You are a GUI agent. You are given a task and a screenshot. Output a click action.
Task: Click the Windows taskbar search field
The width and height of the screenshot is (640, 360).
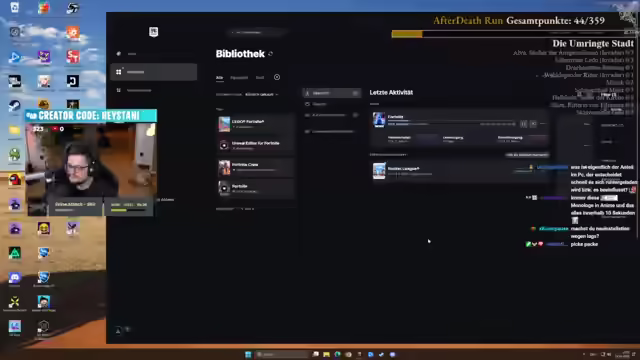[x=282, y=354]
